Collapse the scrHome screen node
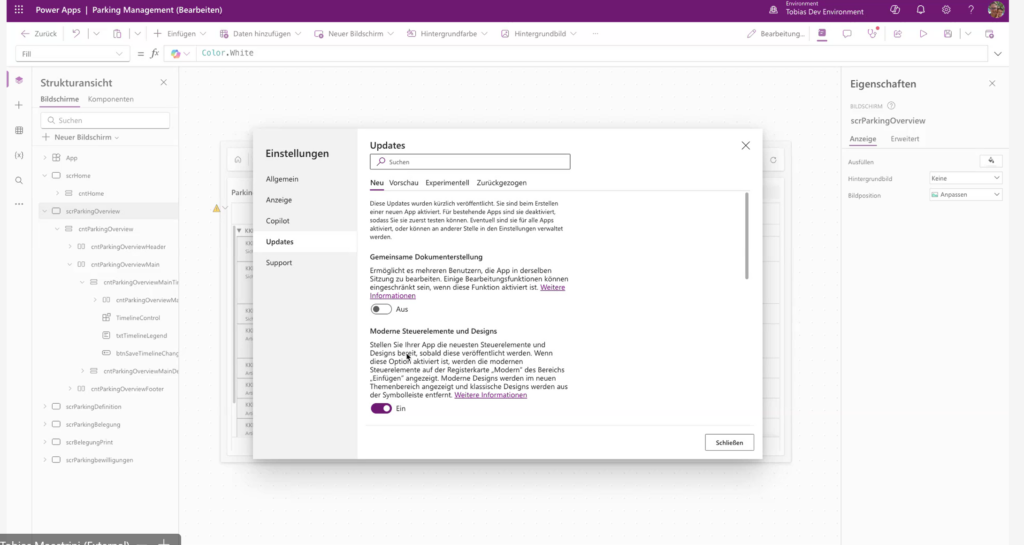1024x545 pixels. [x=45, y=176]
